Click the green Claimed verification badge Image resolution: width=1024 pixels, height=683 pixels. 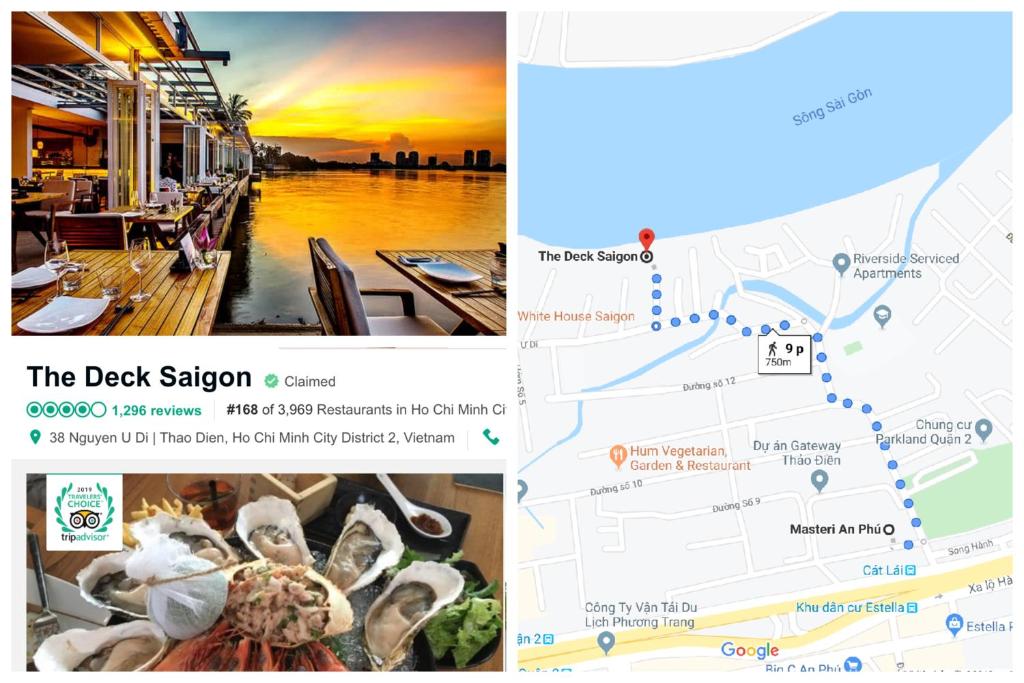coord(271,381)
